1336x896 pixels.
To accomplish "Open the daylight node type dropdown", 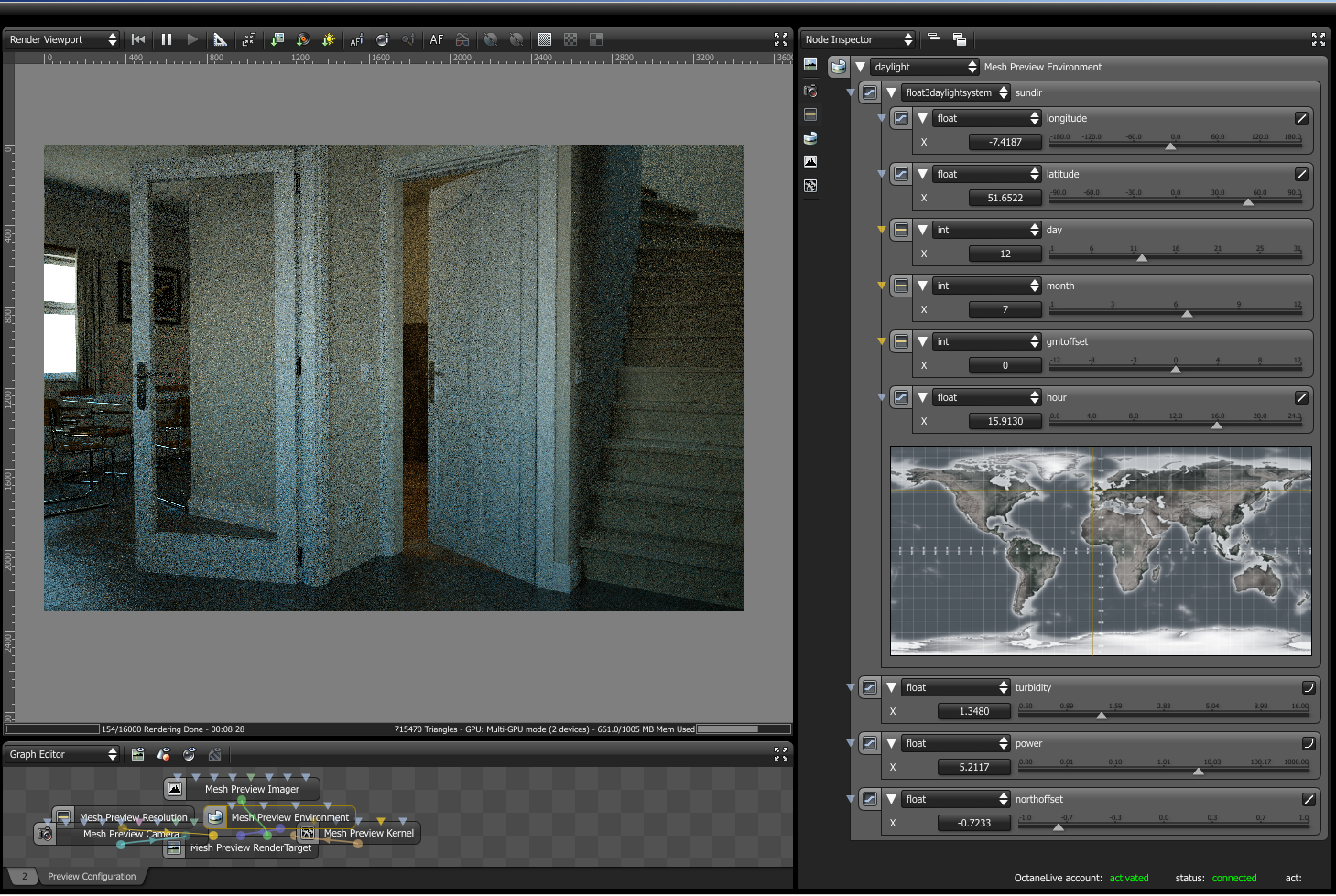I will pyautogui.click(x=924, y=67).
